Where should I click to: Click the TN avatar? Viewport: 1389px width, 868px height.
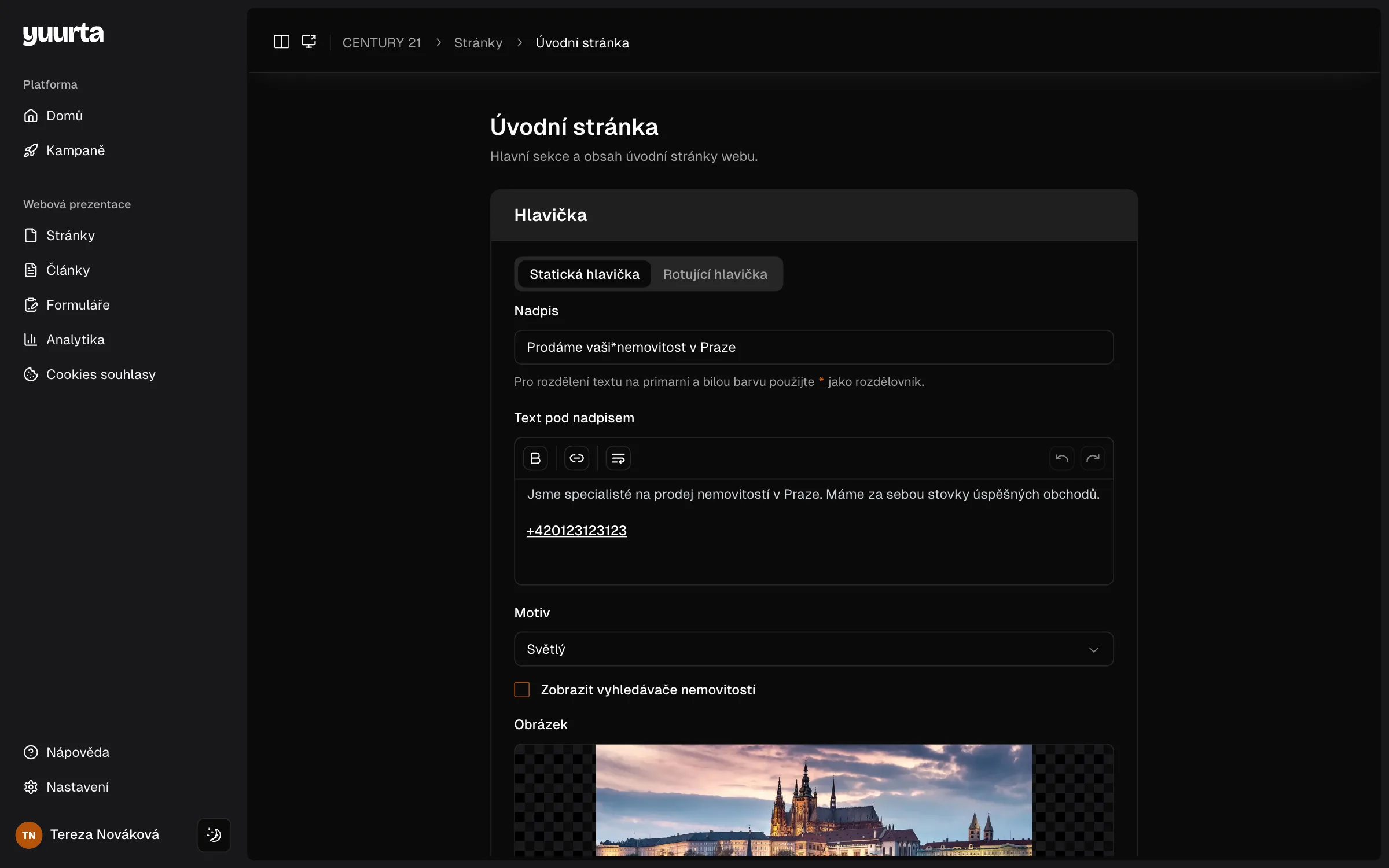point(29,835)
